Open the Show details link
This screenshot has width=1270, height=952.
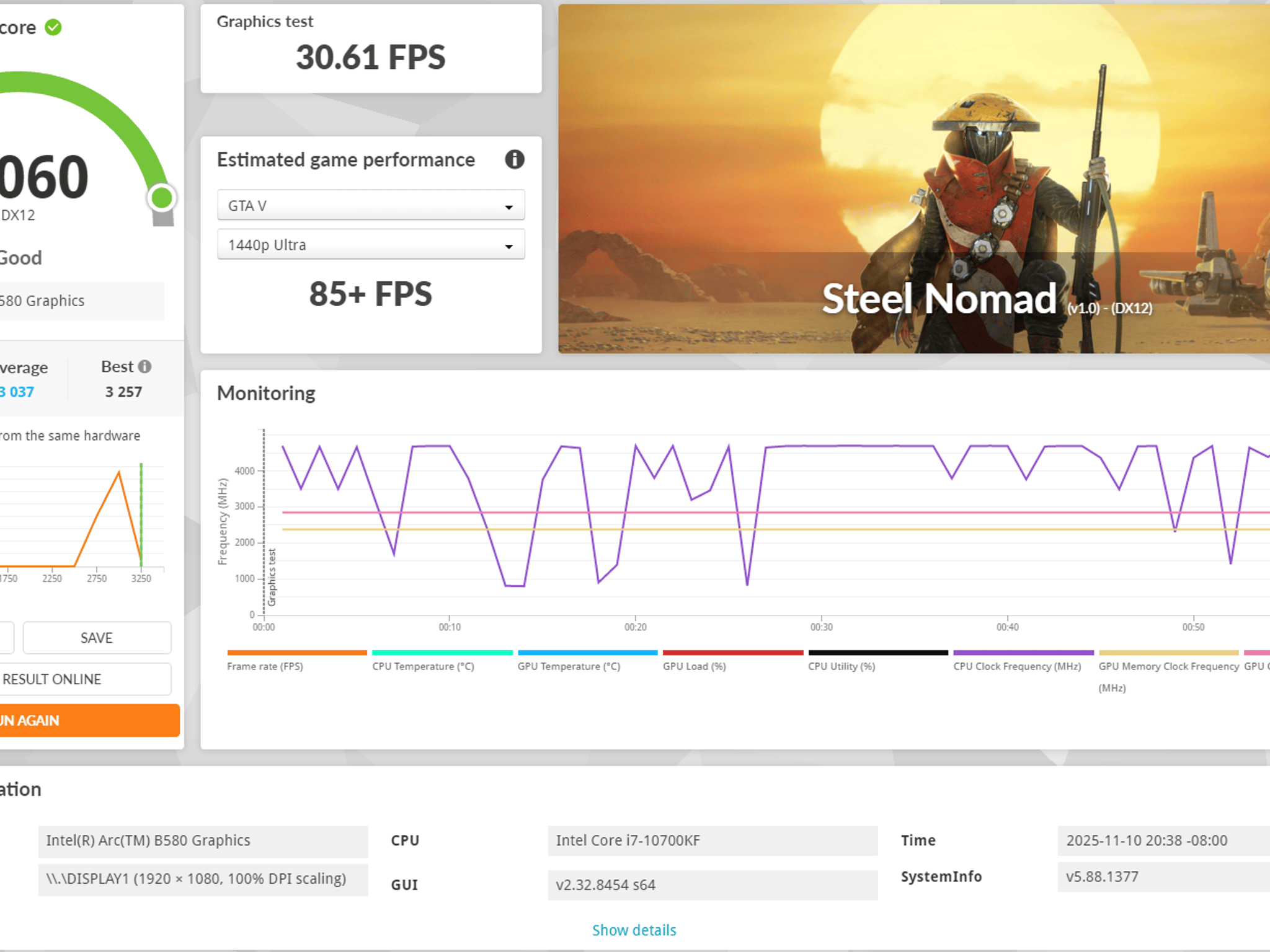coord(634,930)
